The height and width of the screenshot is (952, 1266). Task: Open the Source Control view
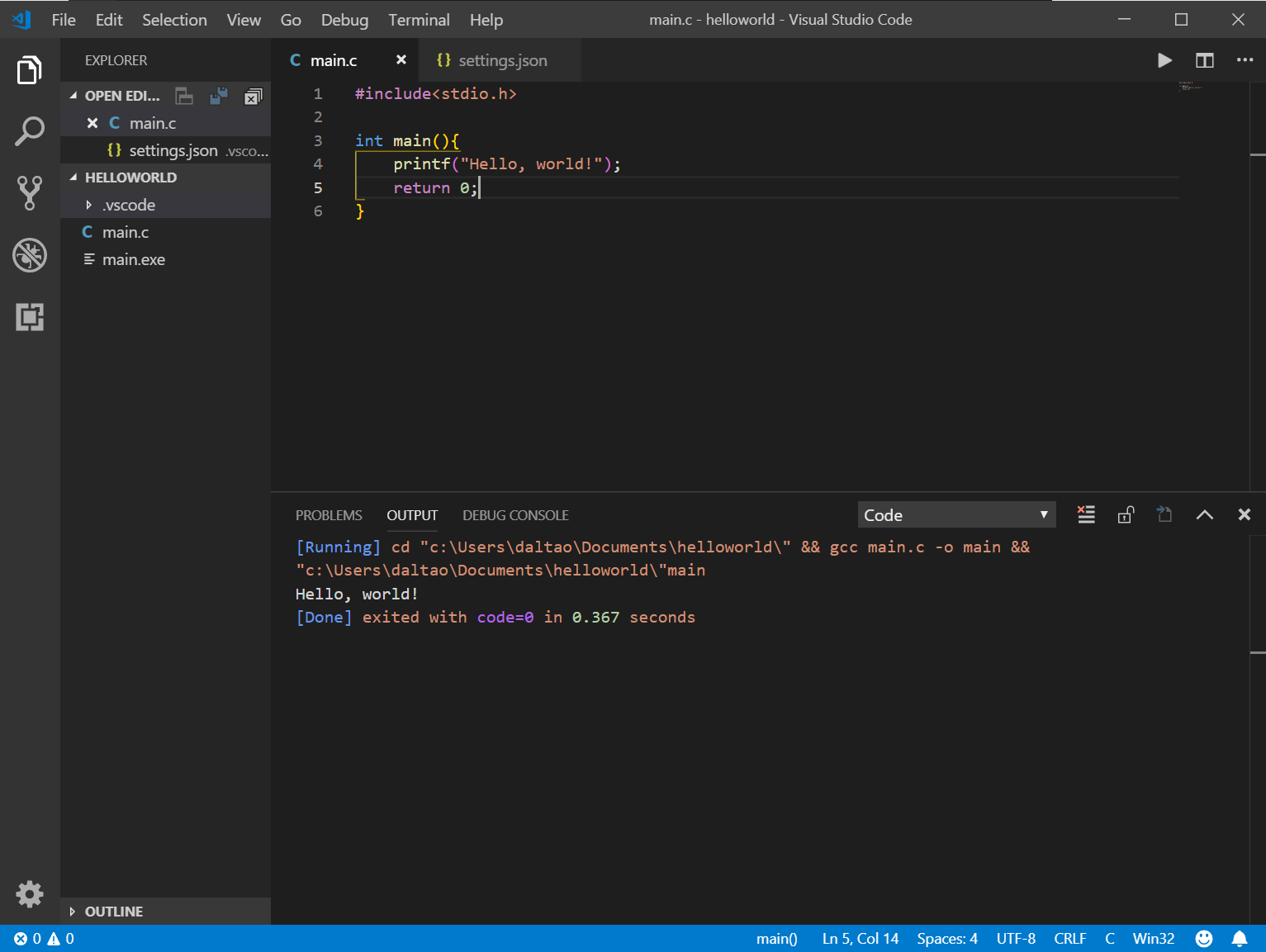pyautogui.click(x=30, y=192)
